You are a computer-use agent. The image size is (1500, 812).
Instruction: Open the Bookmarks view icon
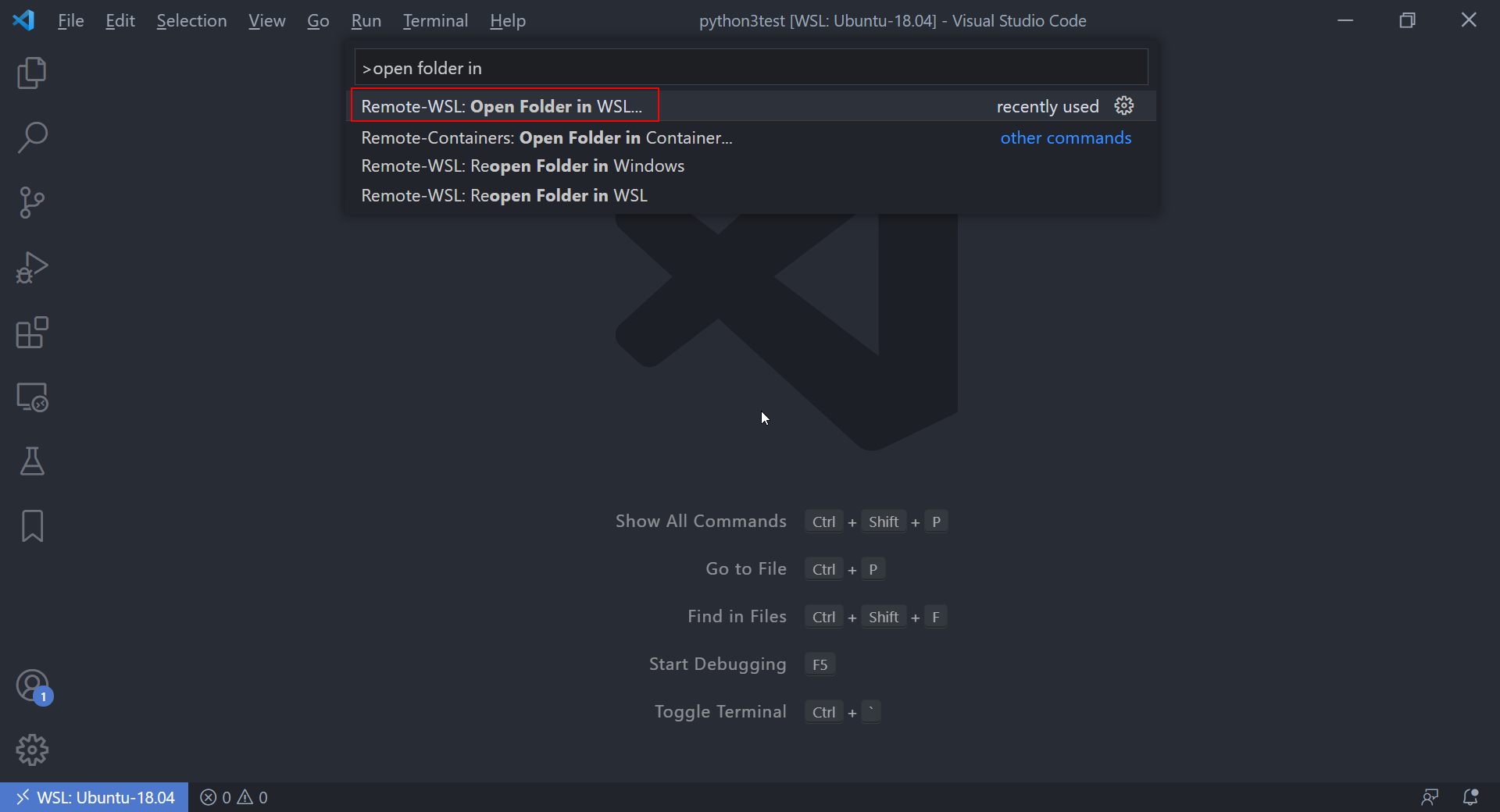32,526
